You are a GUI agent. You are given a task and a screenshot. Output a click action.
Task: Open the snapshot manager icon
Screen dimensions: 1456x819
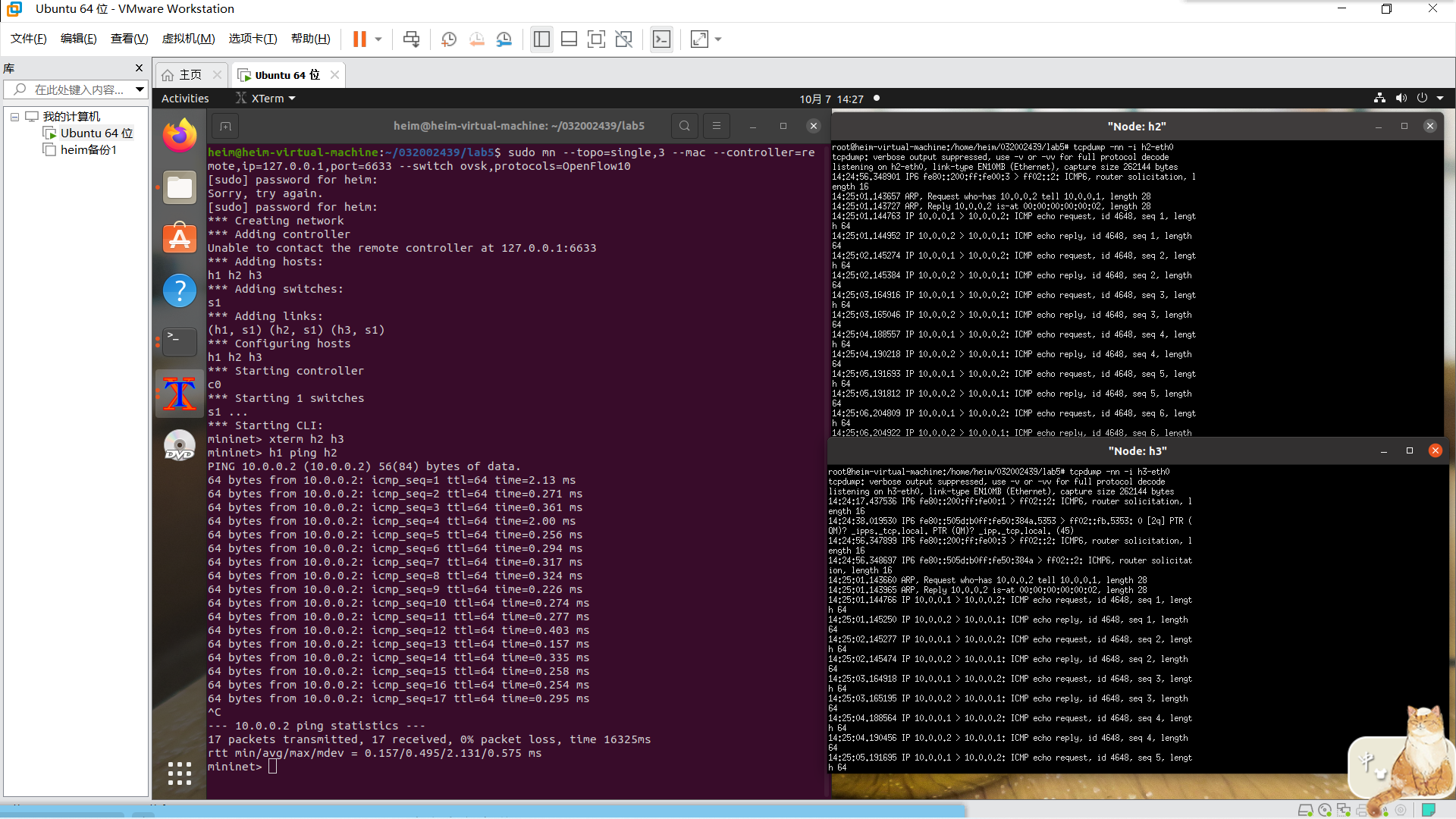tap(504, 39)
